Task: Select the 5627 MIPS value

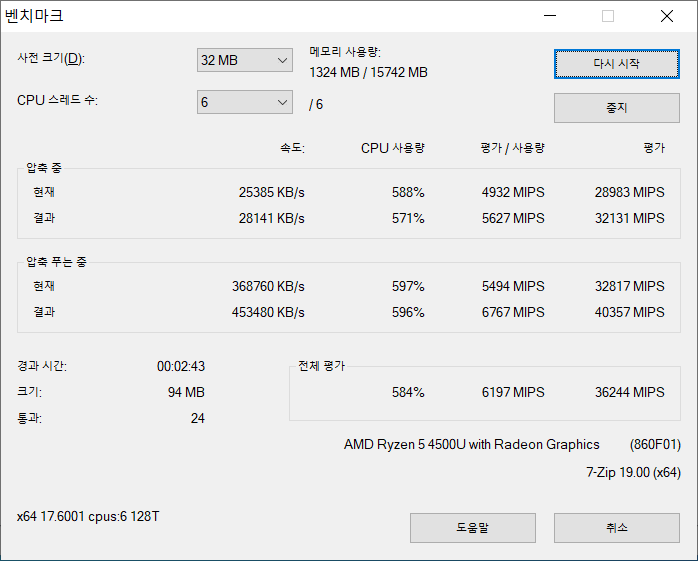Action: [513, 218]
